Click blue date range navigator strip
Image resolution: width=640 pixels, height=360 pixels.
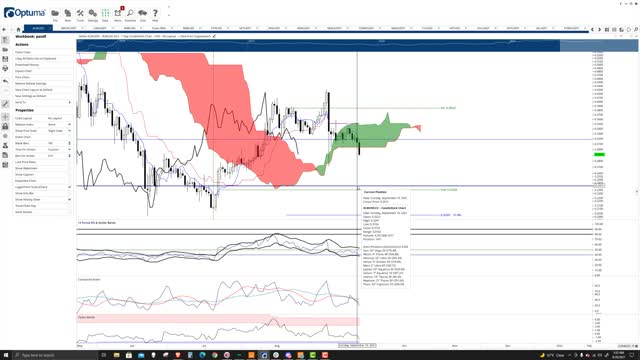[x=318, y=45]
